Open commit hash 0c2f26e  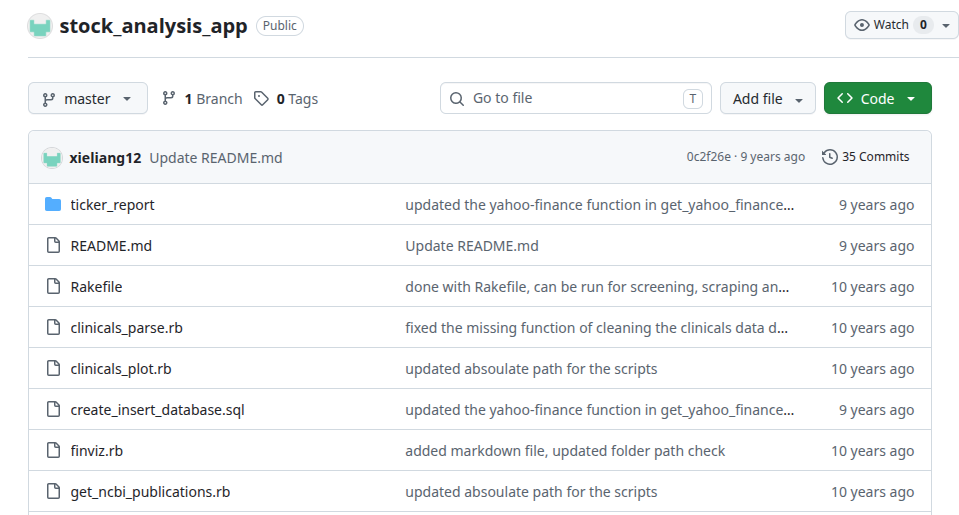click(x=708, y=157)
